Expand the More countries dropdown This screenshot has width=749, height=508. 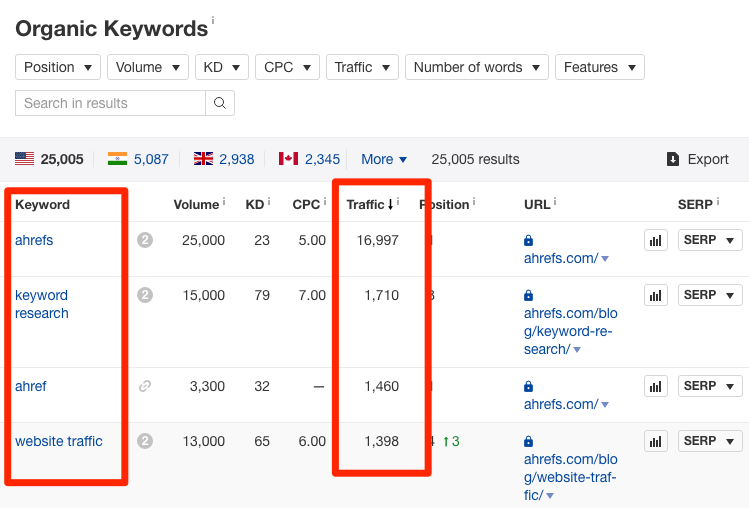point(384,159)
